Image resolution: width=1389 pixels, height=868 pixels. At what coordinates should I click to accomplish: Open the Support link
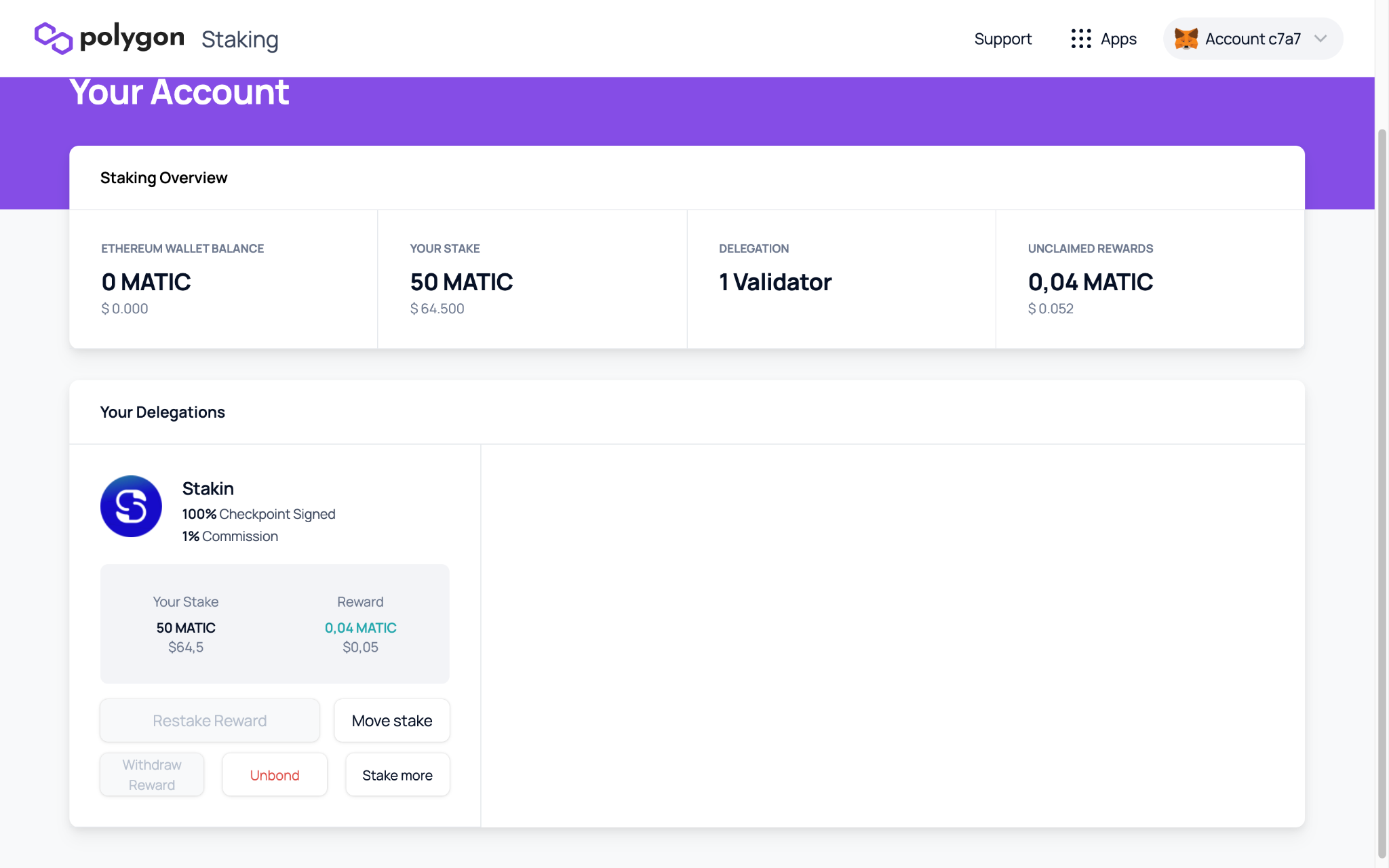[1002, 39]
